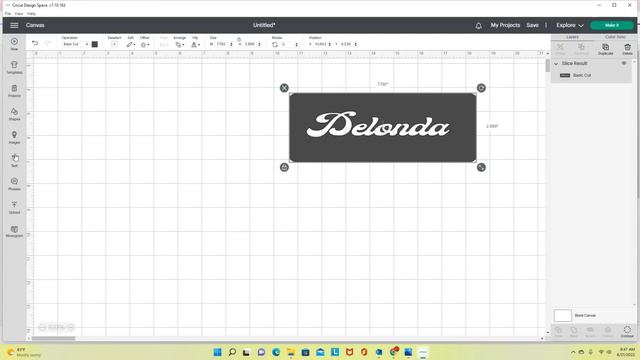The width and height of the screenshot is (640, 360).
Task: Click Save in the header
Action: [x=532, y=25]
